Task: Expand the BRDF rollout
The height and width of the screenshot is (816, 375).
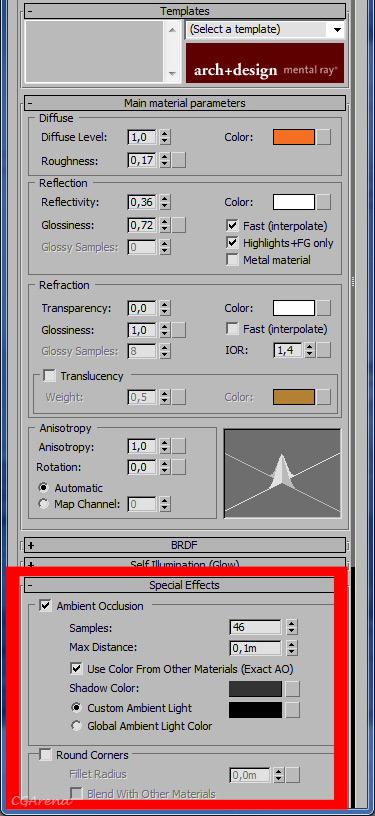Action: [185, 545]
